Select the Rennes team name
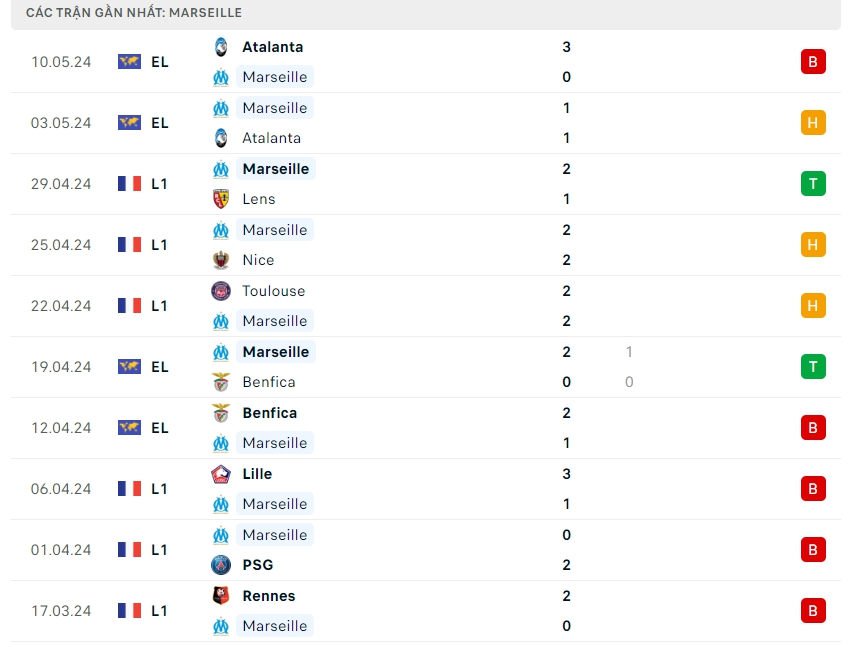 click(x=268, y=596)
